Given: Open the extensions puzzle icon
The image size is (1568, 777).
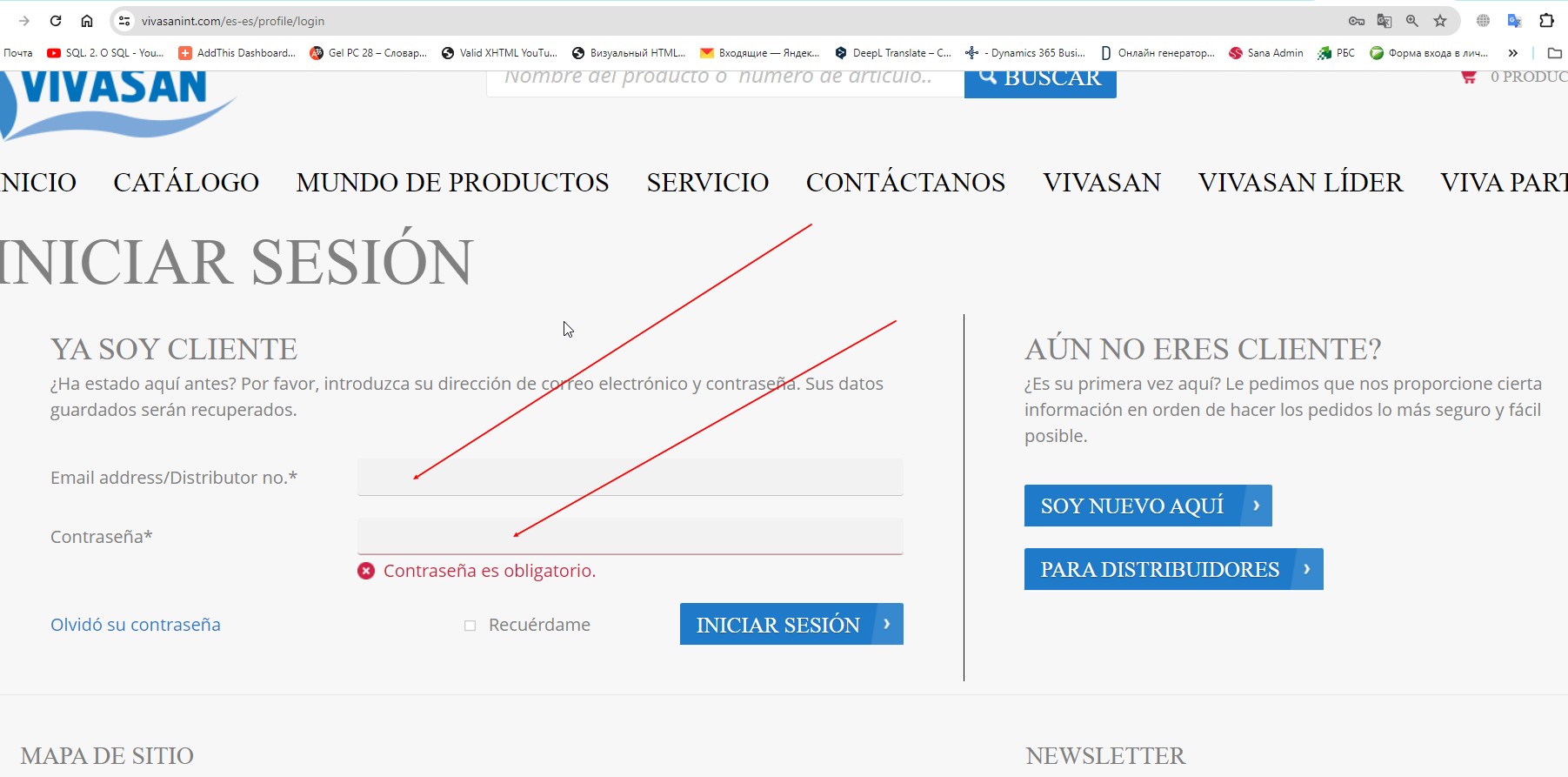Looking at the screenshot, I should coord(1546,21).
